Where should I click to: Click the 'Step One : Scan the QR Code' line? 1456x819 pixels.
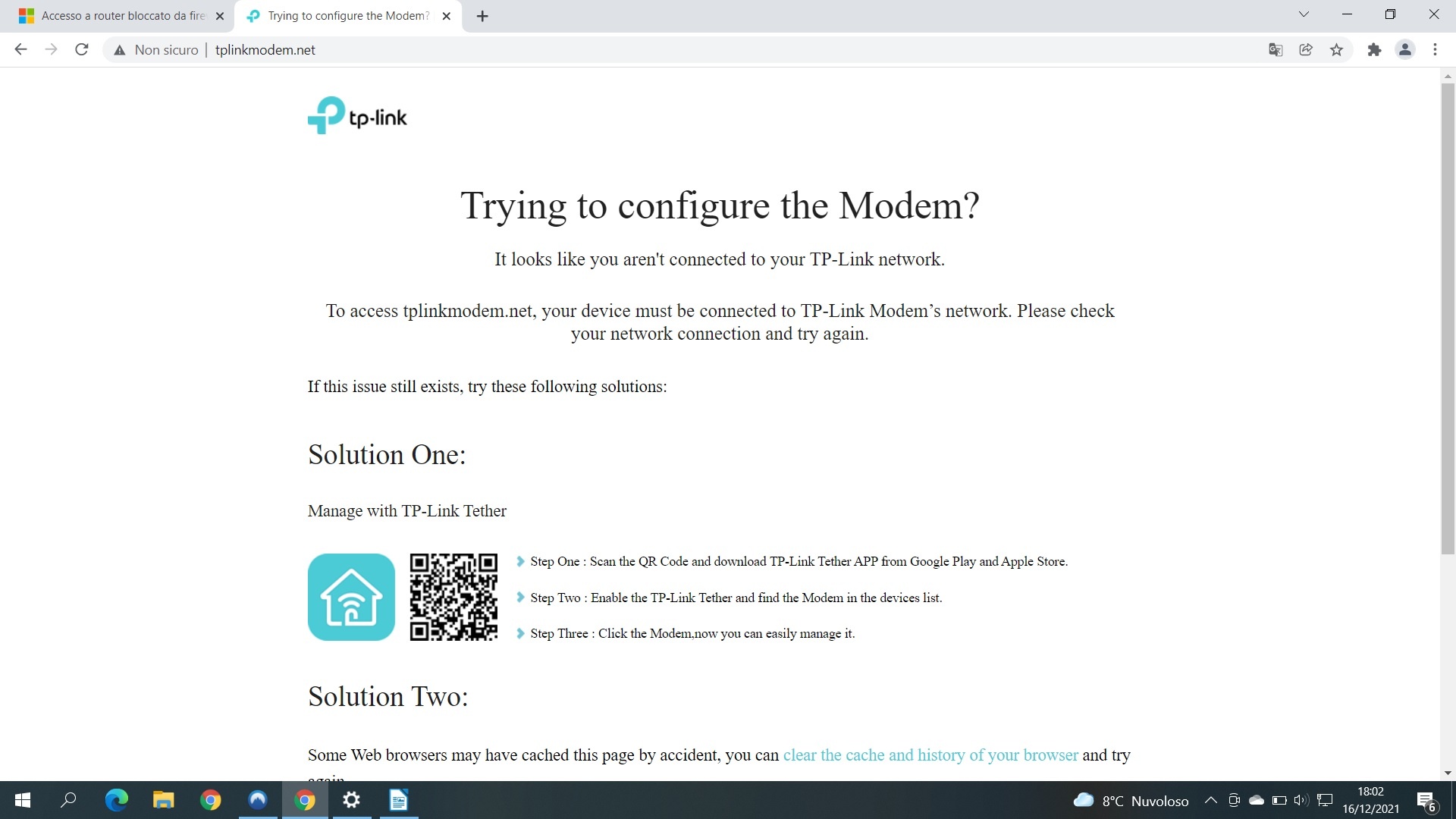coord(799,562)
